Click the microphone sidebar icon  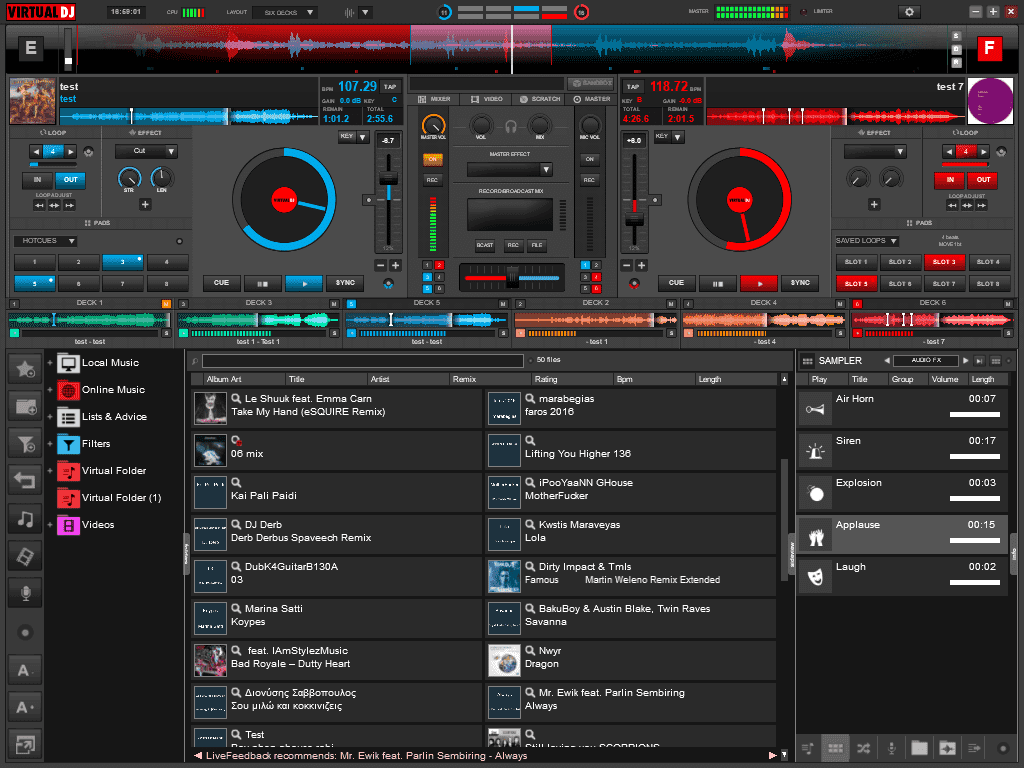(x=25, y=594)
